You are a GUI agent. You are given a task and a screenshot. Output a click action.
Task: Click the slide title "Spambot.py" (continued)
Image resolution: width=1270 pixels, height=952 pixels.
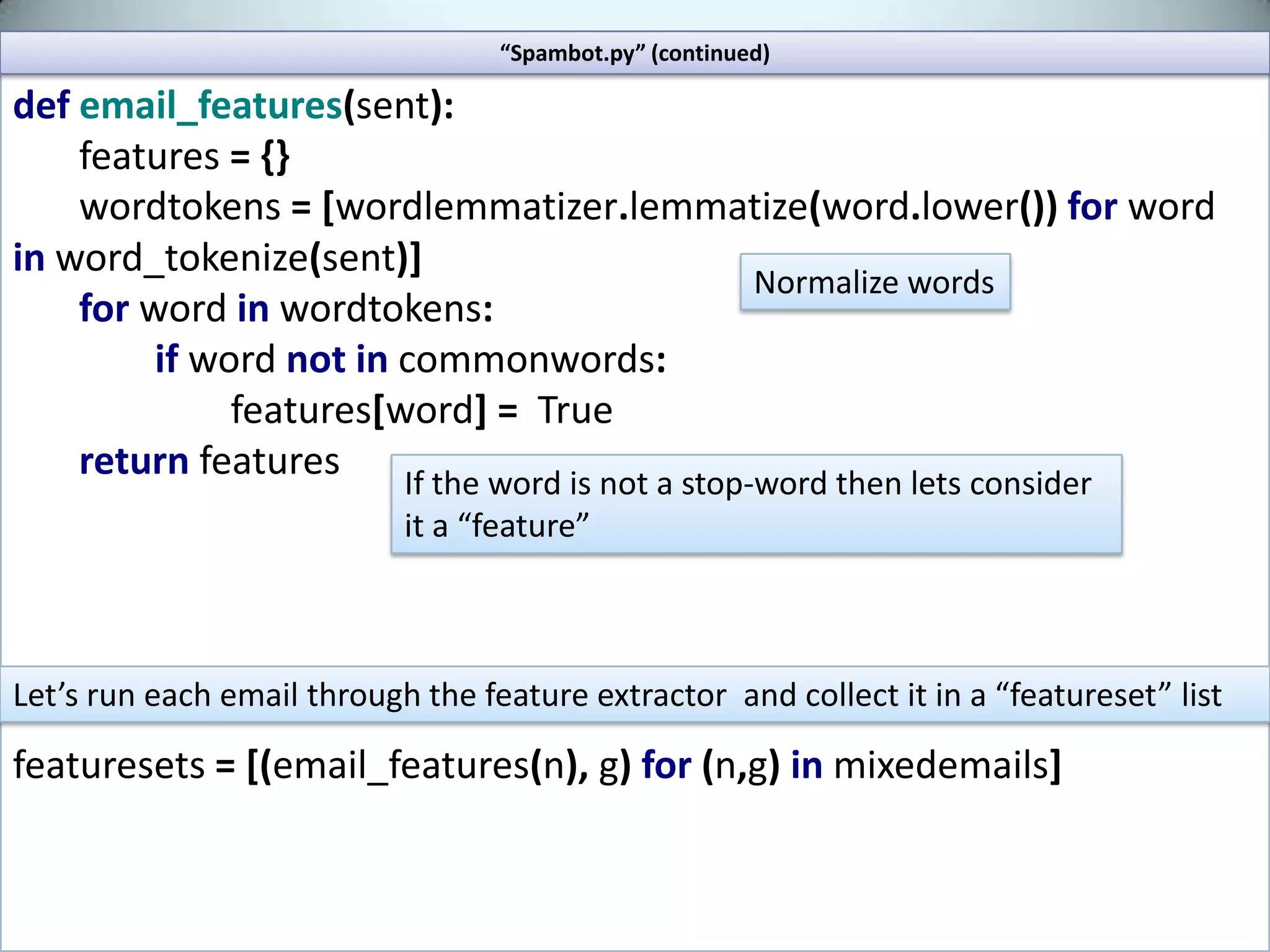[635, 53]
